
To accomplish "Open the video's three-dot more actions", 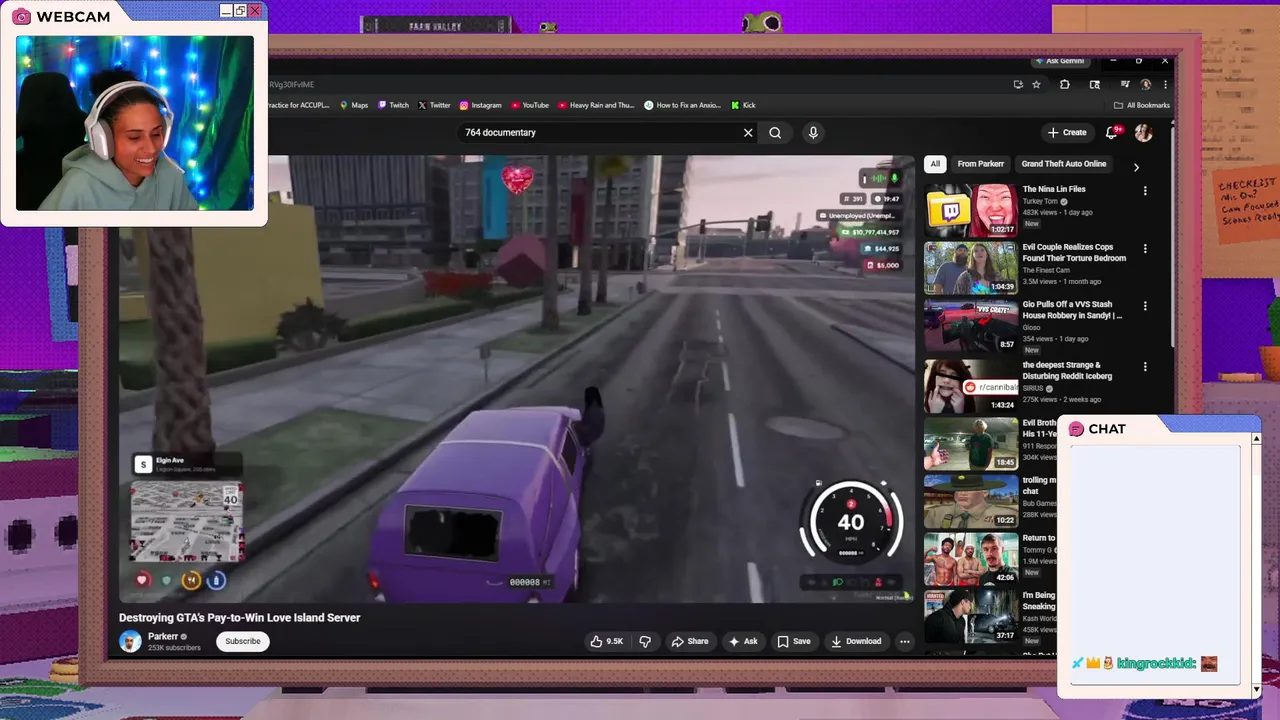I will pyautogui.click(x=904, y=641).
